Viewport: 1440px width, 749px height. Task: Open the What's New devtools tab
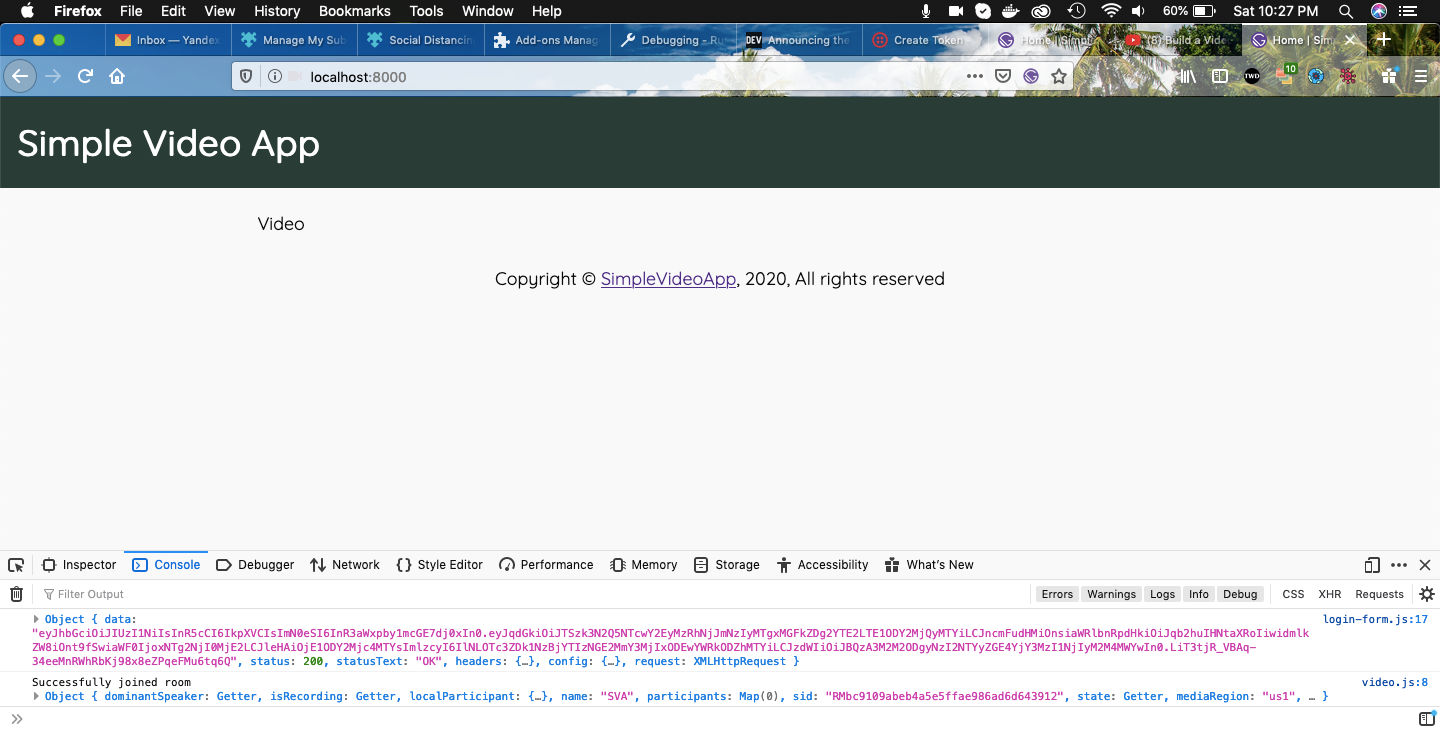(x=929, y=565)
